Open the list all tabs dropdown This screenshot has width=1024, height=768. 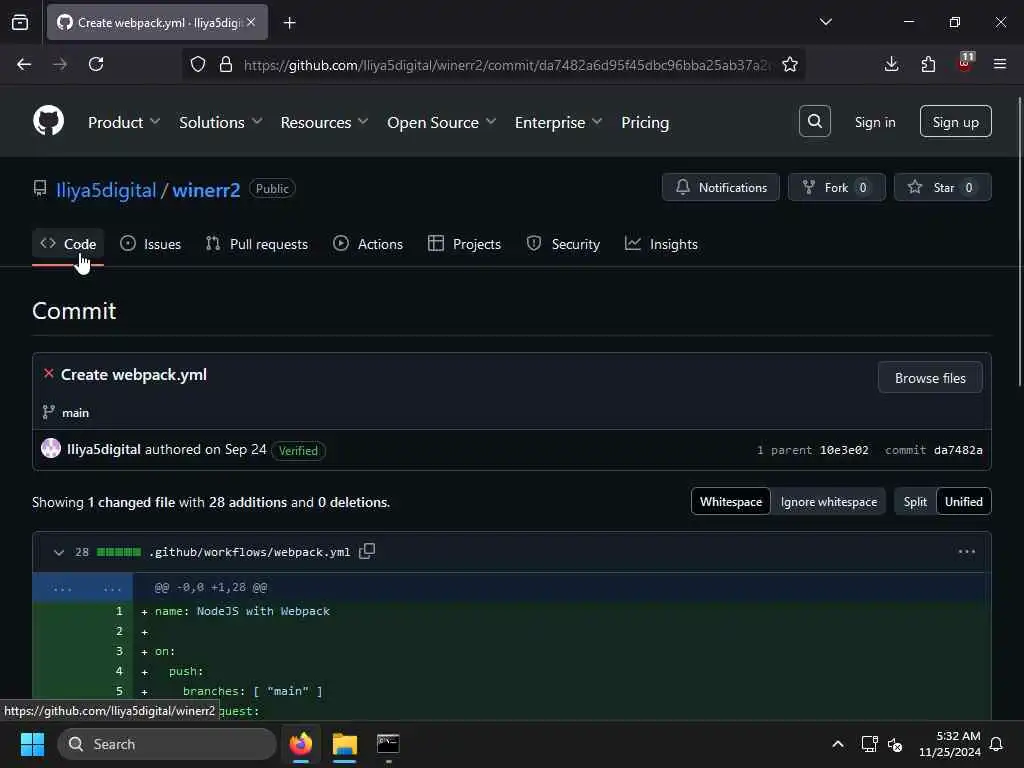(x=826, y=22)
